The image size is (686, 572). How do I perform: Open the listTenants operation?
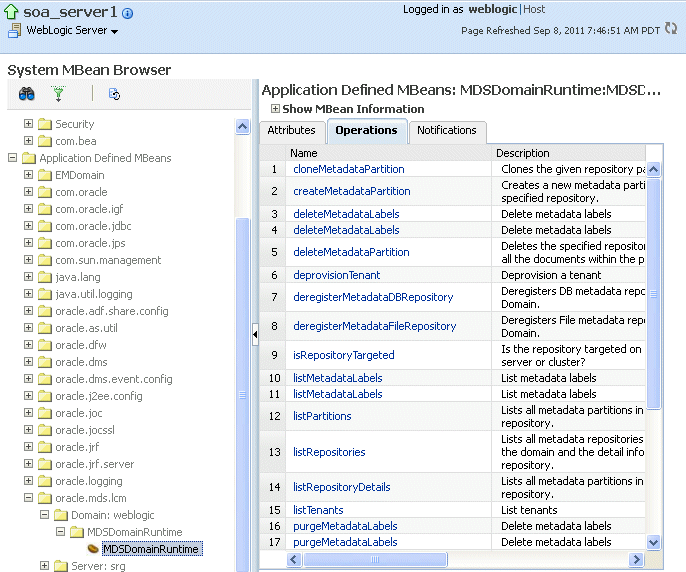318,510
